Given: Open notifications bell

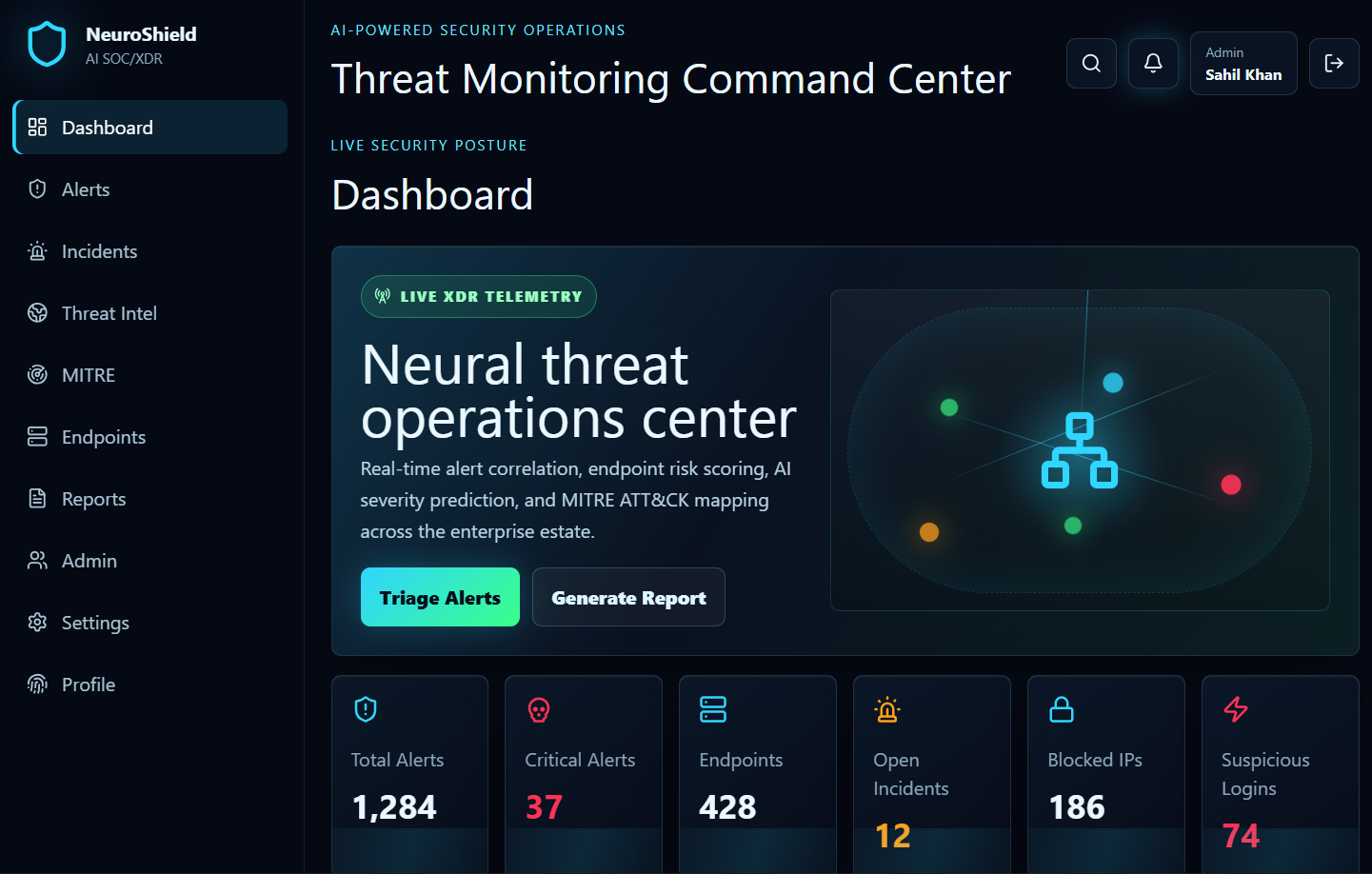Looking at the screenshot, I should coord(1153,63).
